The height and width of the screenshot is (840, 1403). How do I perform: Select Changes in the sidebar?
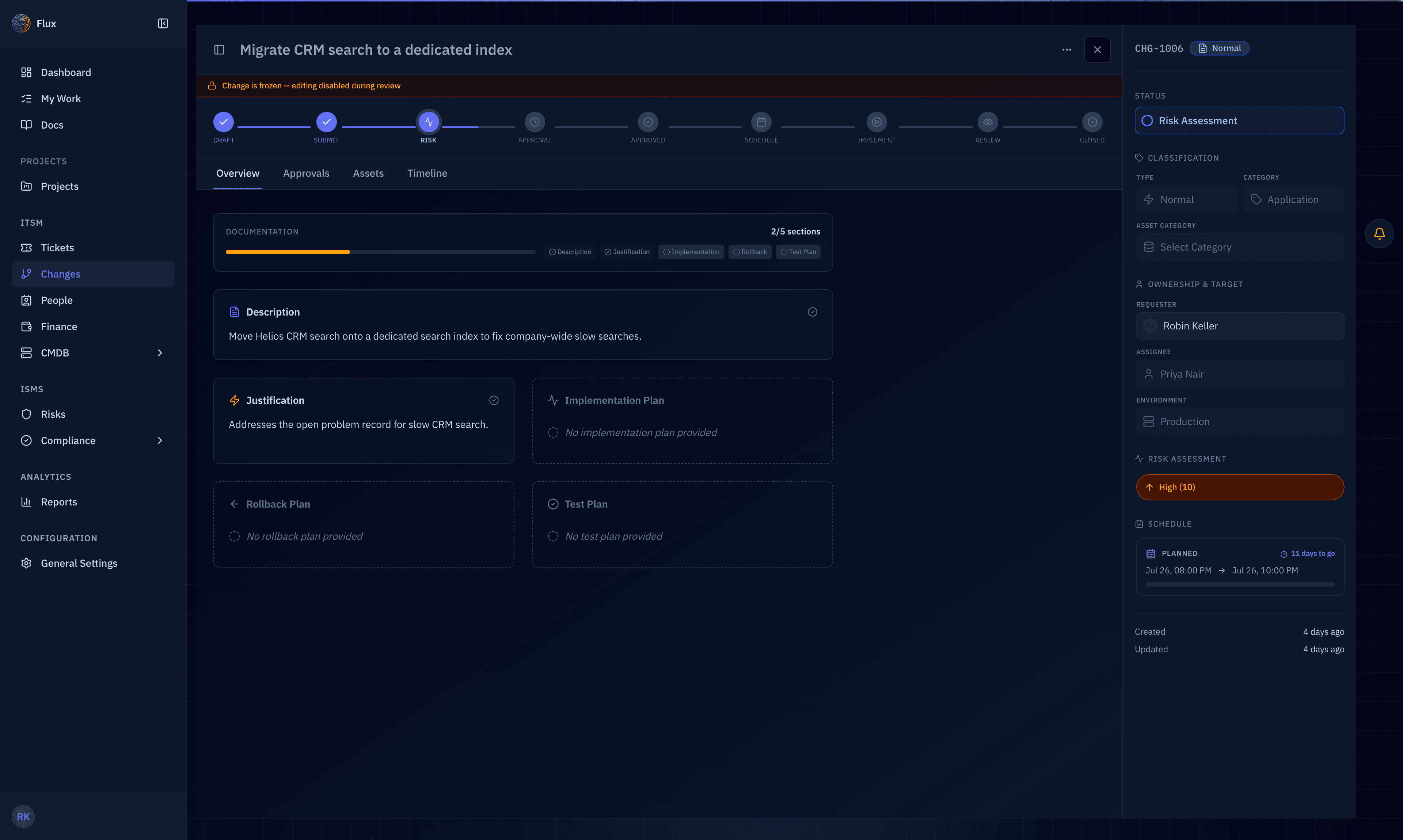point(93,274)
